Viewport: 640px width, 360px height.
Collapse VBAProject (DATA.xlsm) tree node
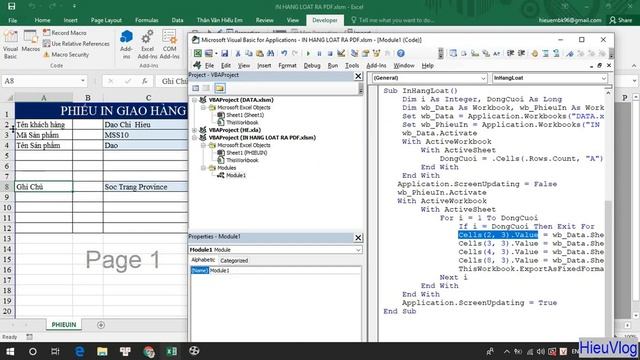point(195,100)
